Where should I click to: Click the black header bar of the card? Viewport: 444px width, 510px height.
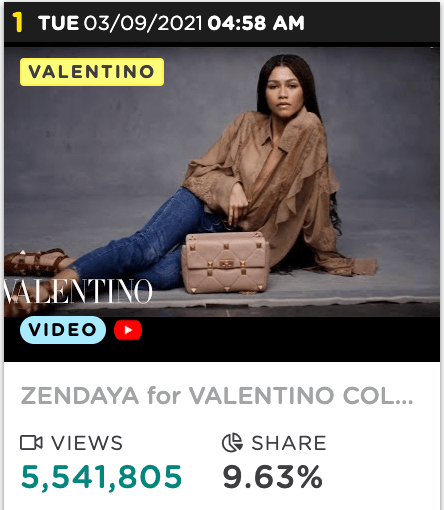(222, 23)
